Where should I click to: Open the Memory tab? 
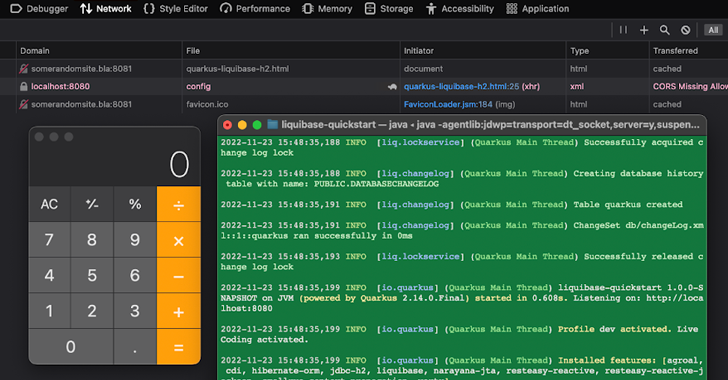click(327, 8)
